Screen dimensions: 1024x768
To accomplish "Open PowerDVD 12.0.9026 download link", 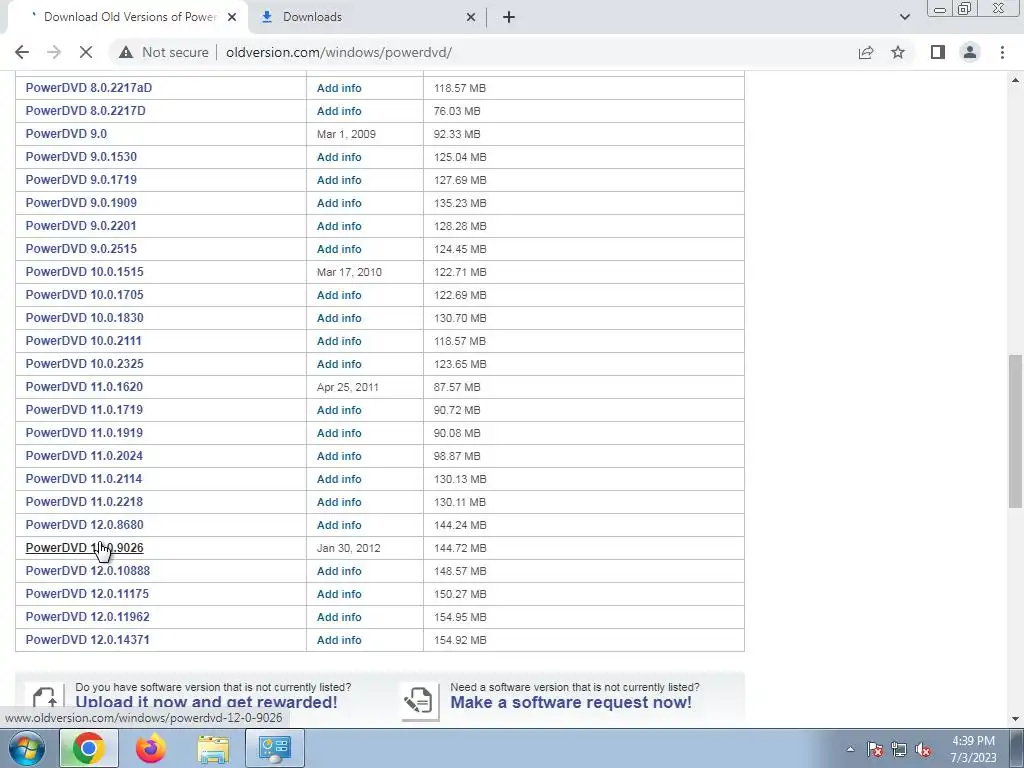I will (x=84, y=548).
